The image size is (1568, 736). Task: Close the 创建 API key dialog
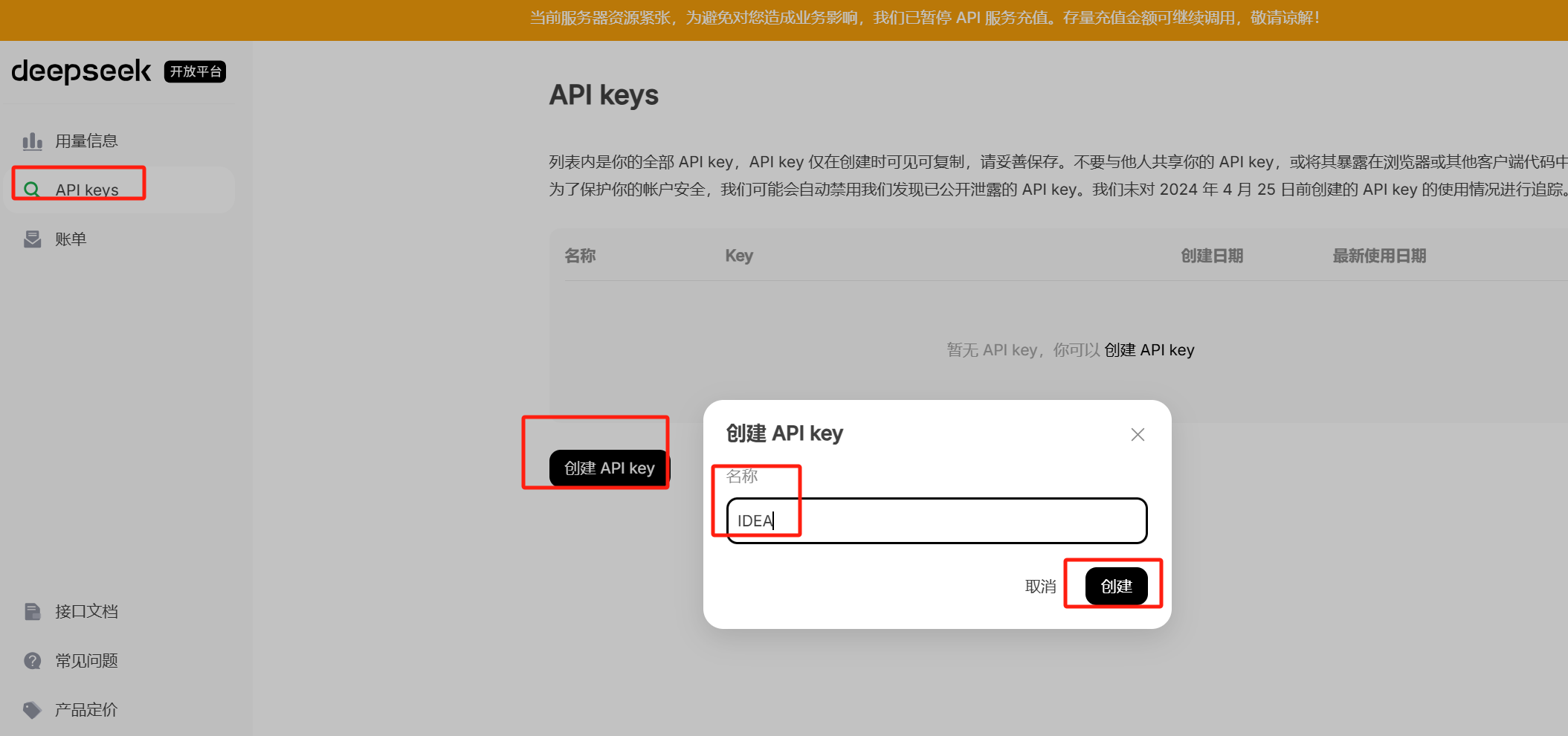[x=1138, y=435]
